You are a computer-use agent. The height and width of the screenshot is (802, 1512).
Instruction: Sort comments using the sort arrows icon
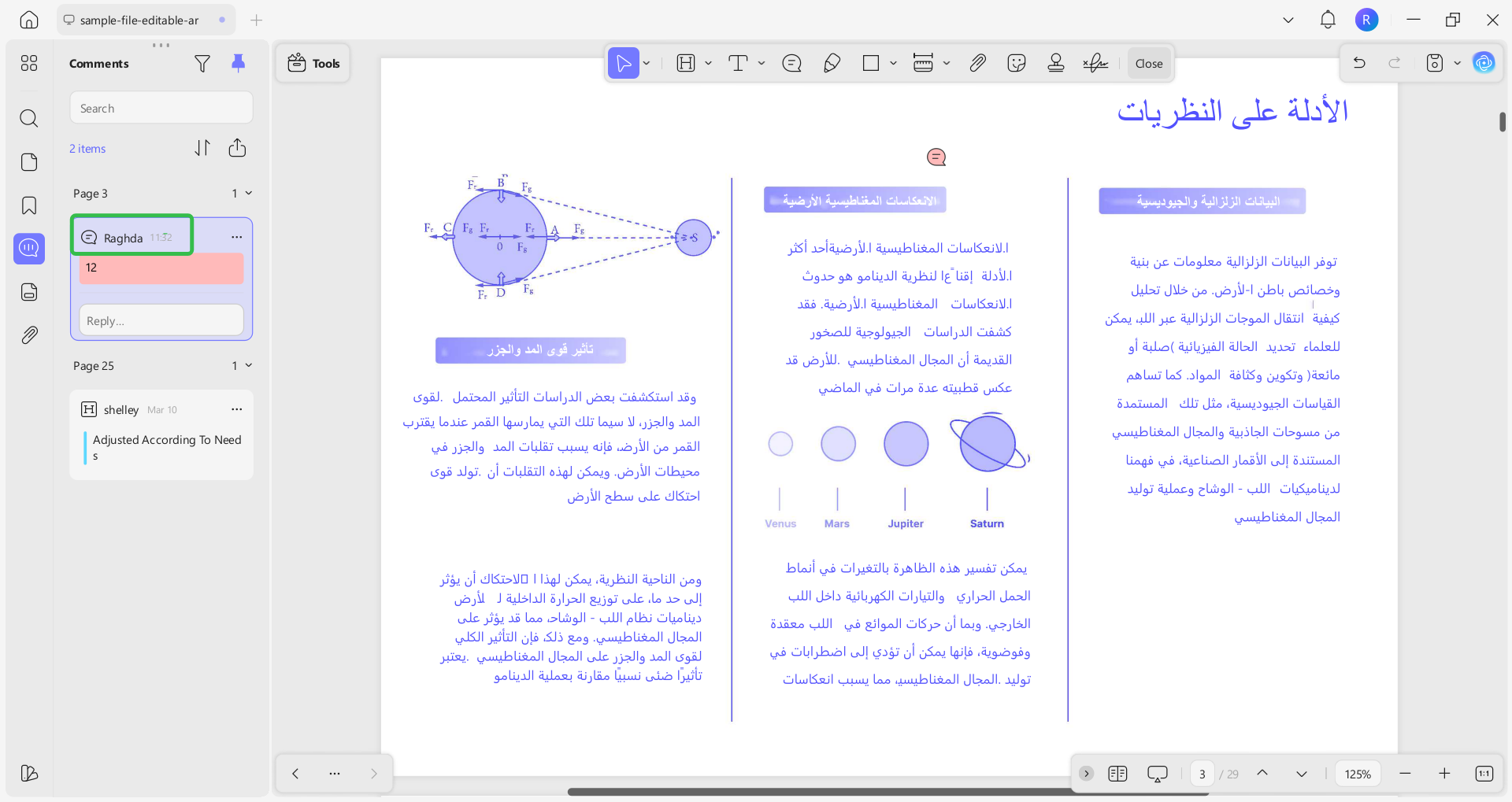[x=202, y=148]
